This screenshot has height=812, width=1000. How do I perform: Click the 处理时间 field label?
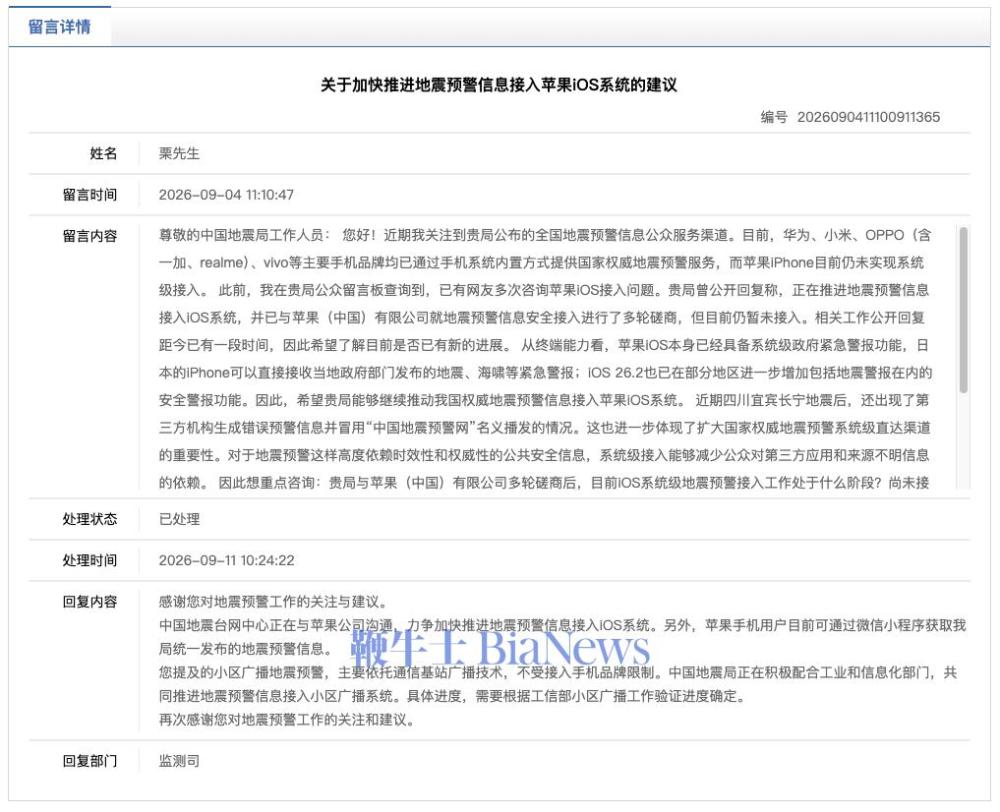[90, 561]
